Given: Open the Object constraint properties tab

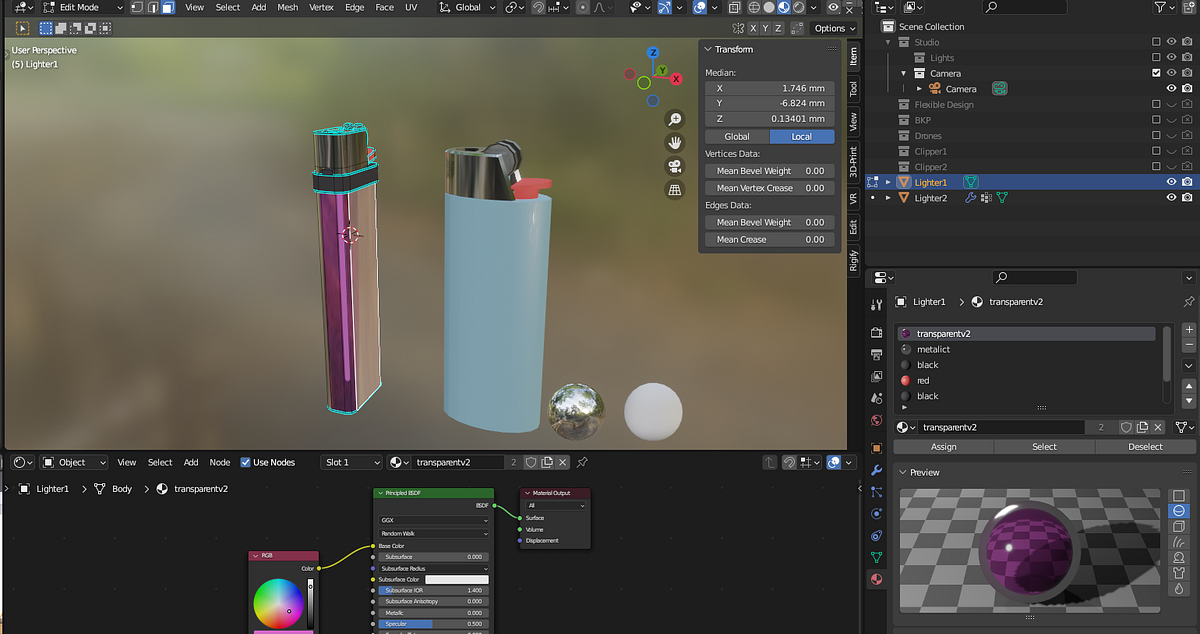Looking at the screenshot, I should [877, 514].
